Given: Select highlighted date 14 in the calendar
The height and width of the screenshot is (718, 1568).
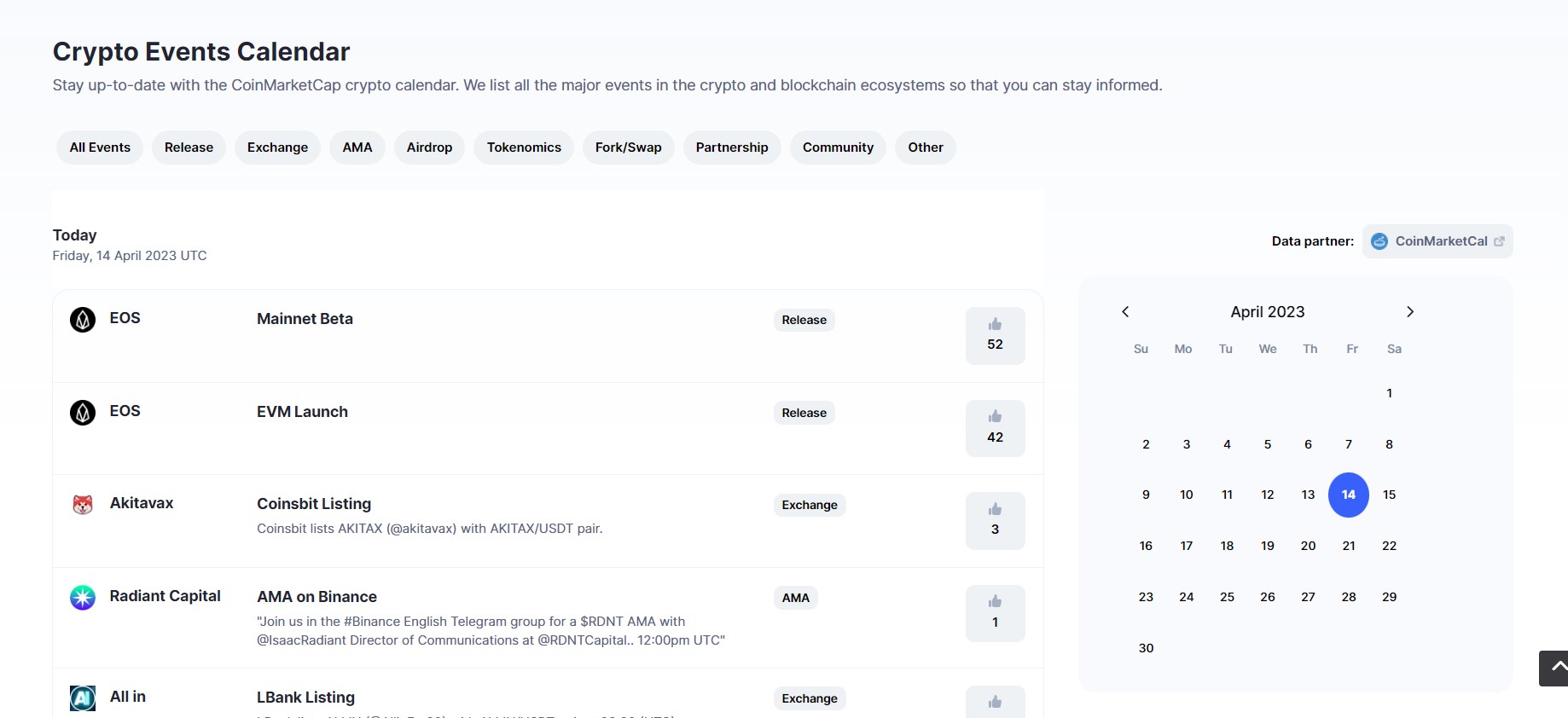Looking at the screenshot, I should (1349, 495).
